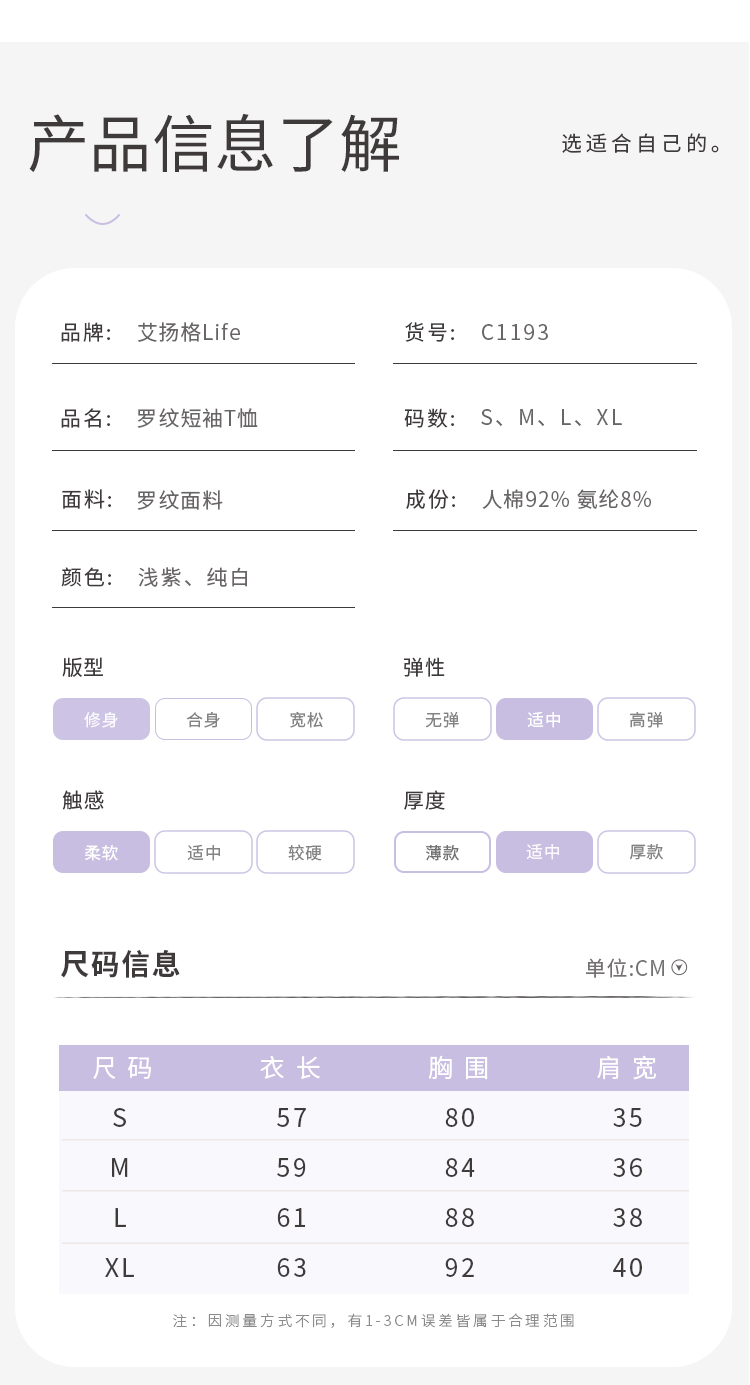Click the 尺码 column header

point(122,1068)
